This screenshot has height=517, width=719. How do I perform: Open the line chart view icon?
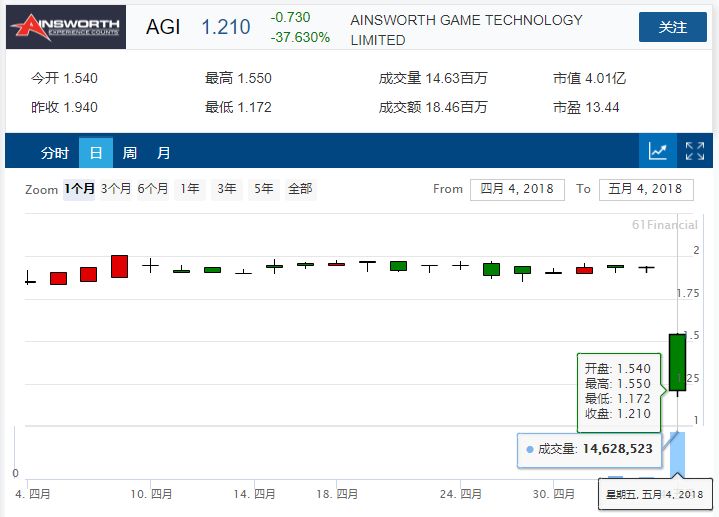coord(658,151)
